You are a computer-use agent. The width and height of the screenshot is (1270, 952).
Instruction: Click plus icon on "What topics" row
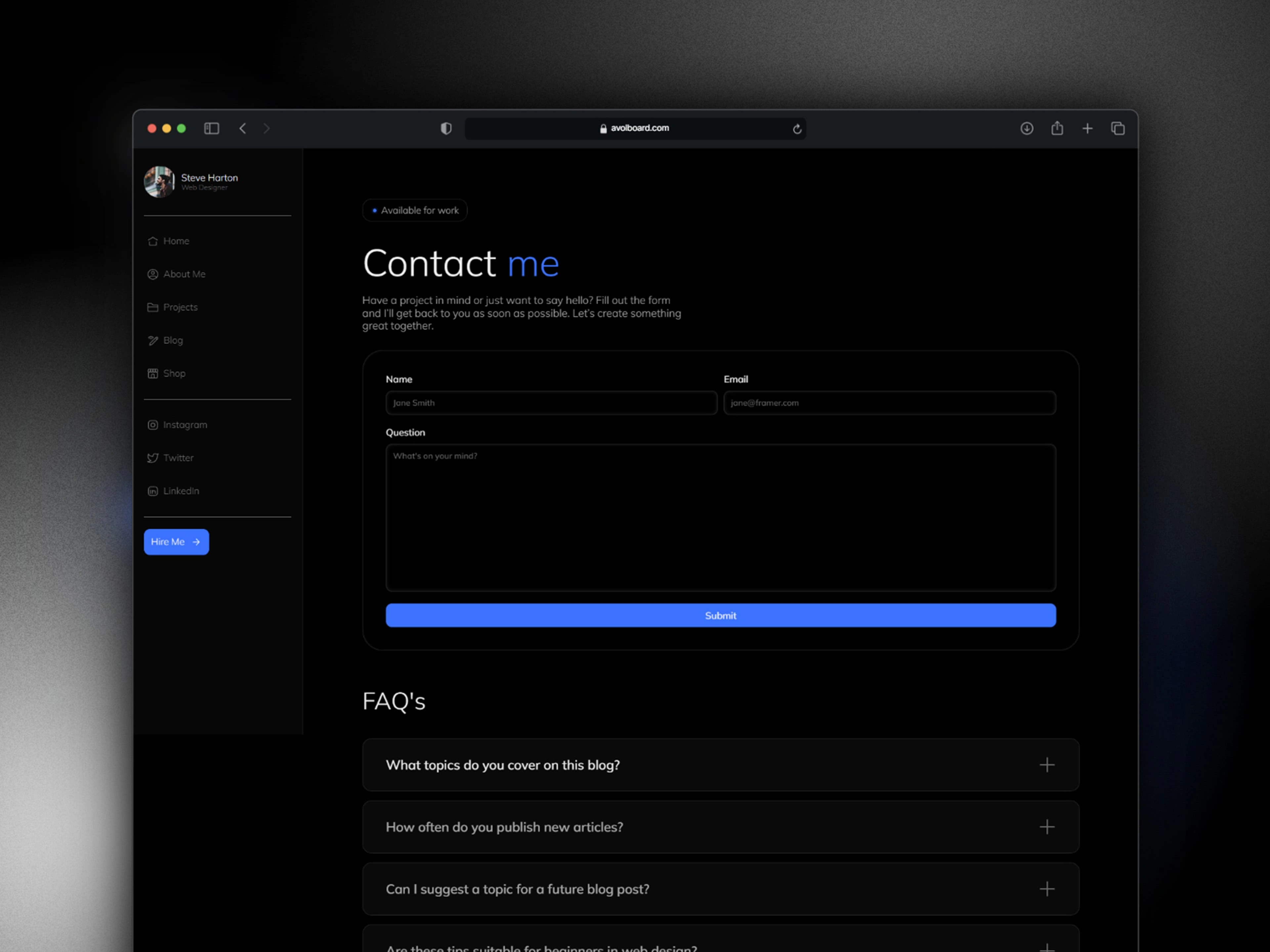[x=1047, y=765]
